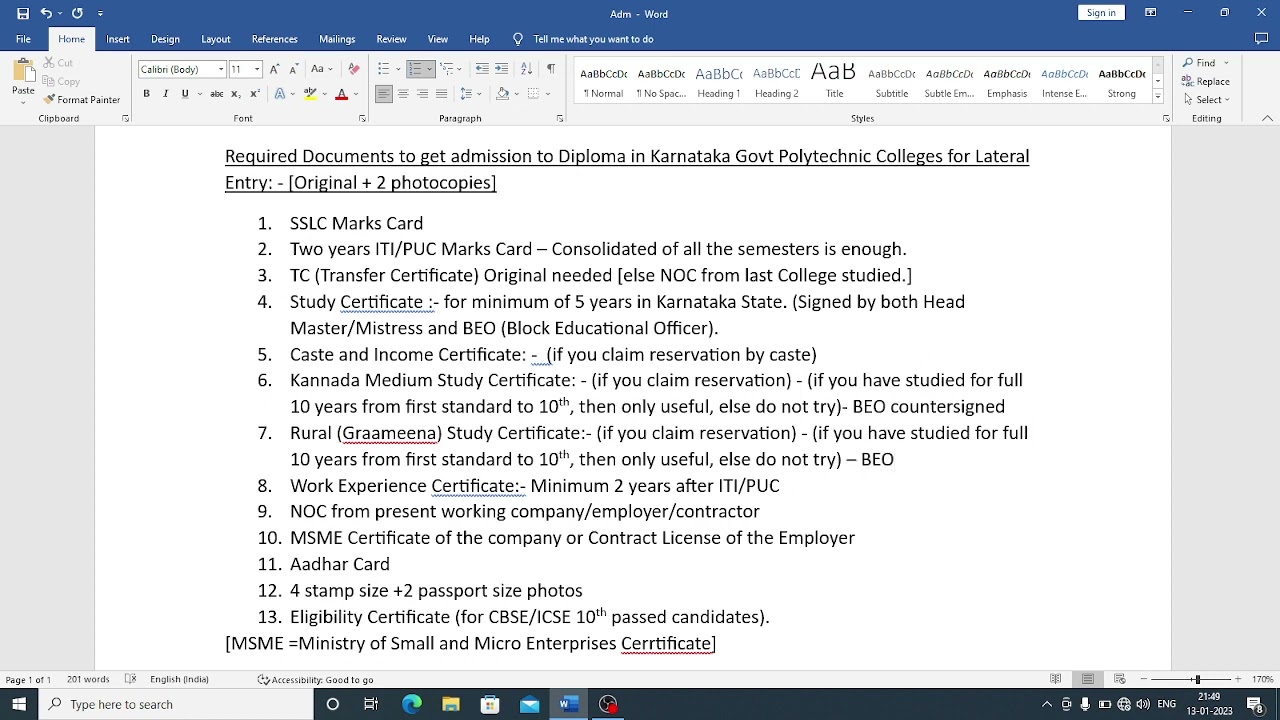Toggle subscript formatting
This screenshot has width=1280, height=720.
[235, 94]
